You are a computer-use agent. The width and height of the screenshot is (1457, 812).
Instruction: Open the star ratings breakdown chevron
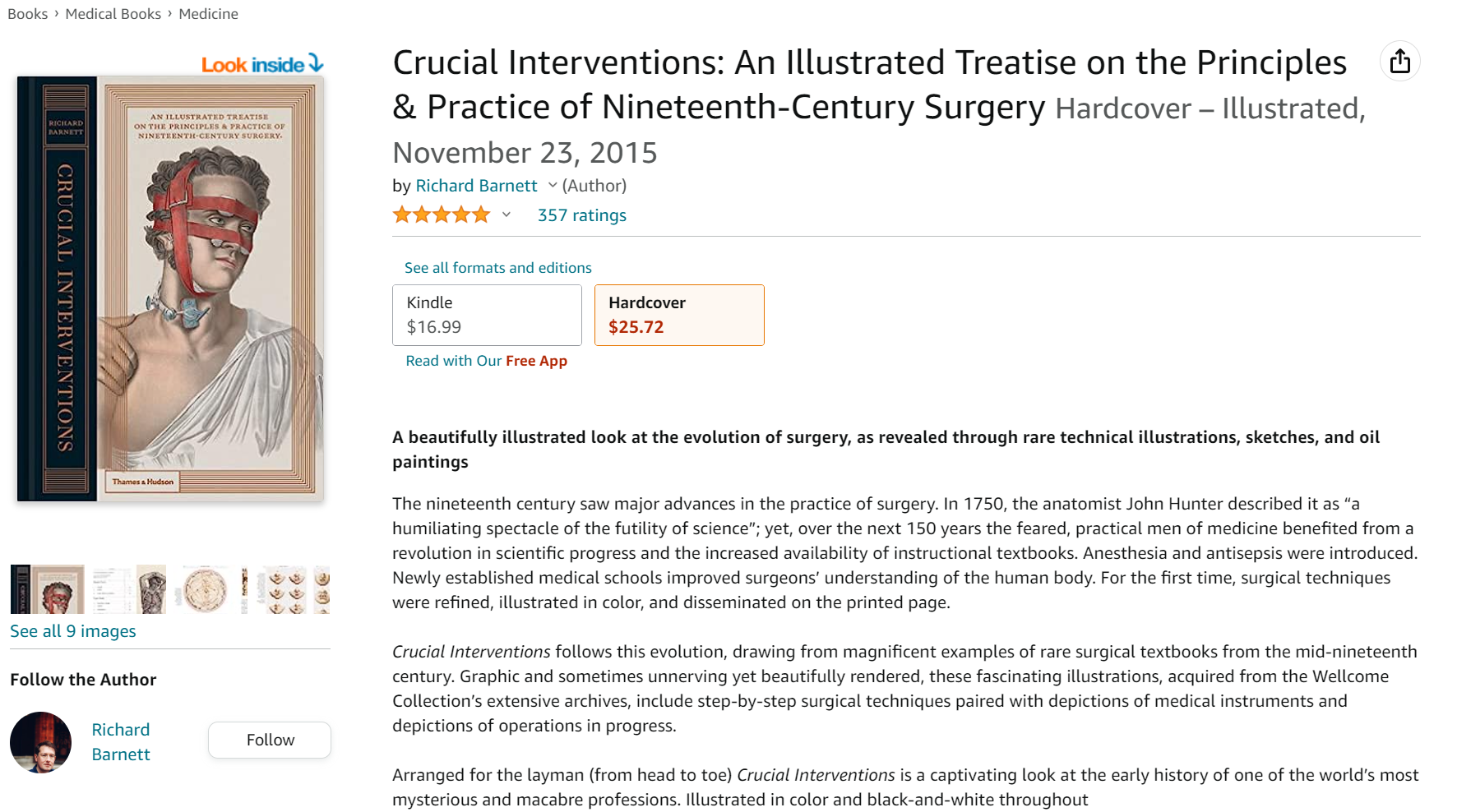tap(506, 215)
